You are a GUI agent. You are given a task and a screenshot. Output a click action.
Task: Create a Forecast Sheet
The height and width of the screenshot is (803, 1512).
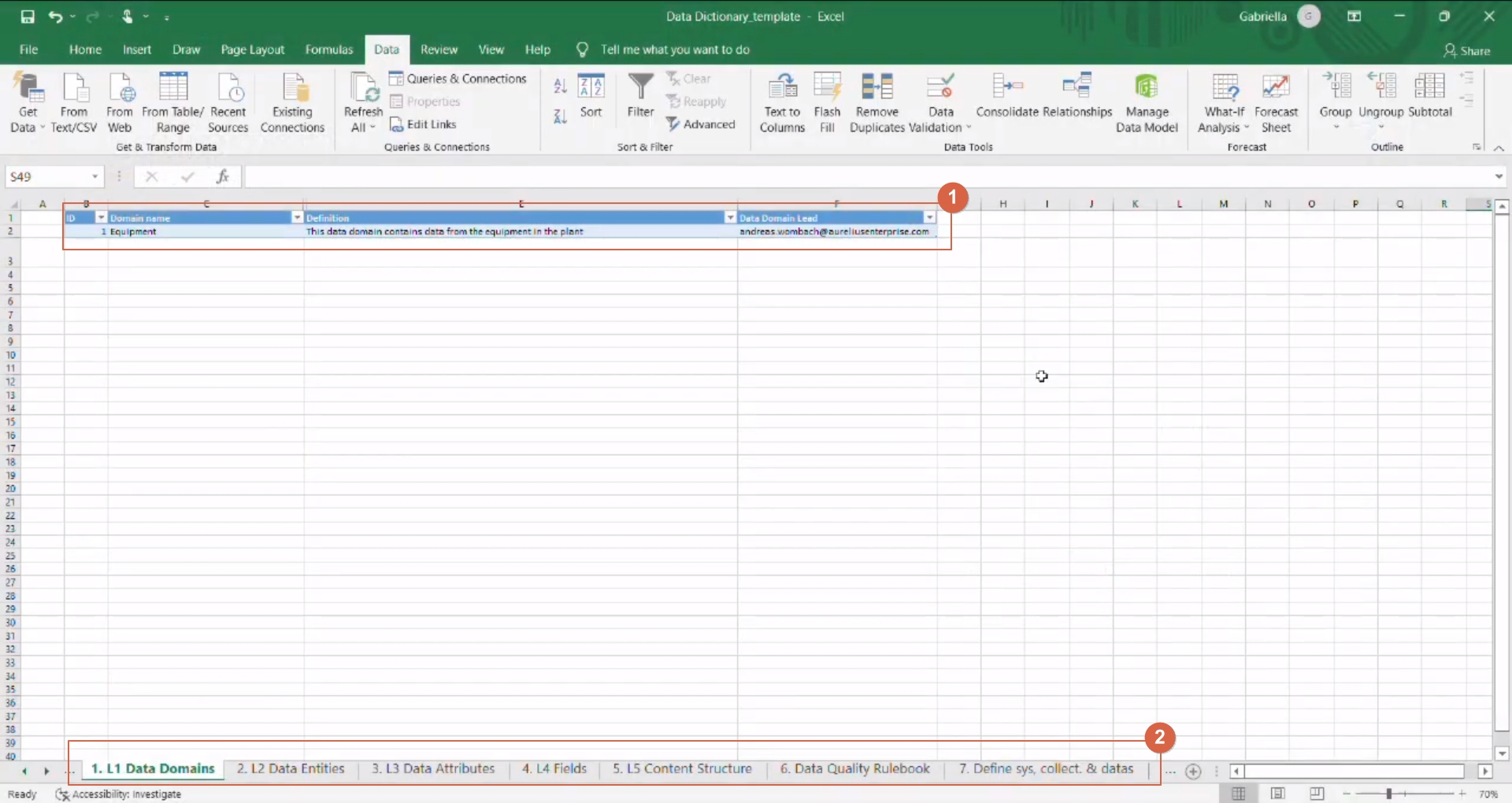(x=1276, y=103)
